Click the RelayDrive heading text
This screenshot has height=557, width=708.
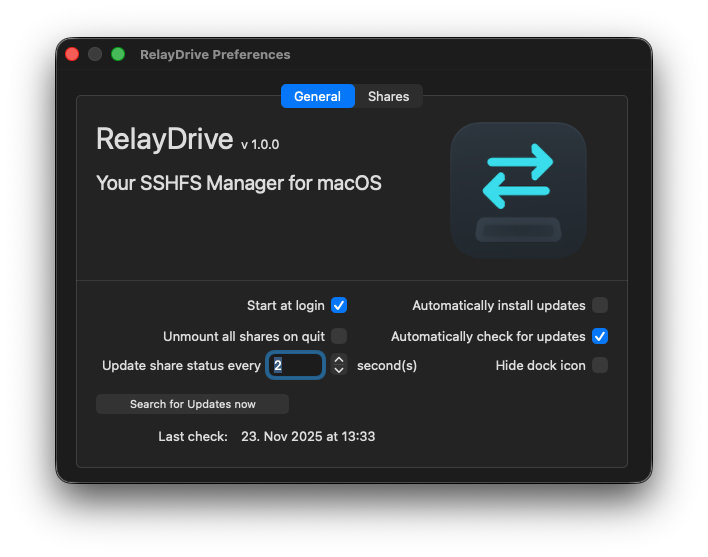click(164, 140)
